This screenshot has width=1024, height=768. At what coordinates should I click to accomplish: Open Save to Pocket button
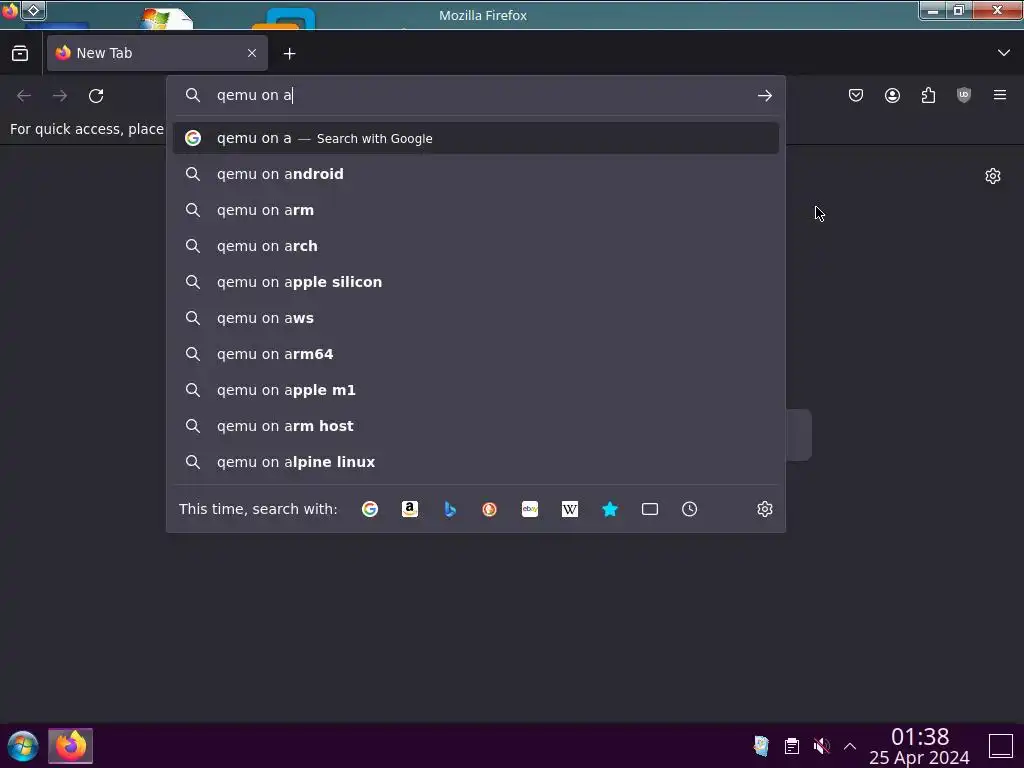tap(856, 95)
